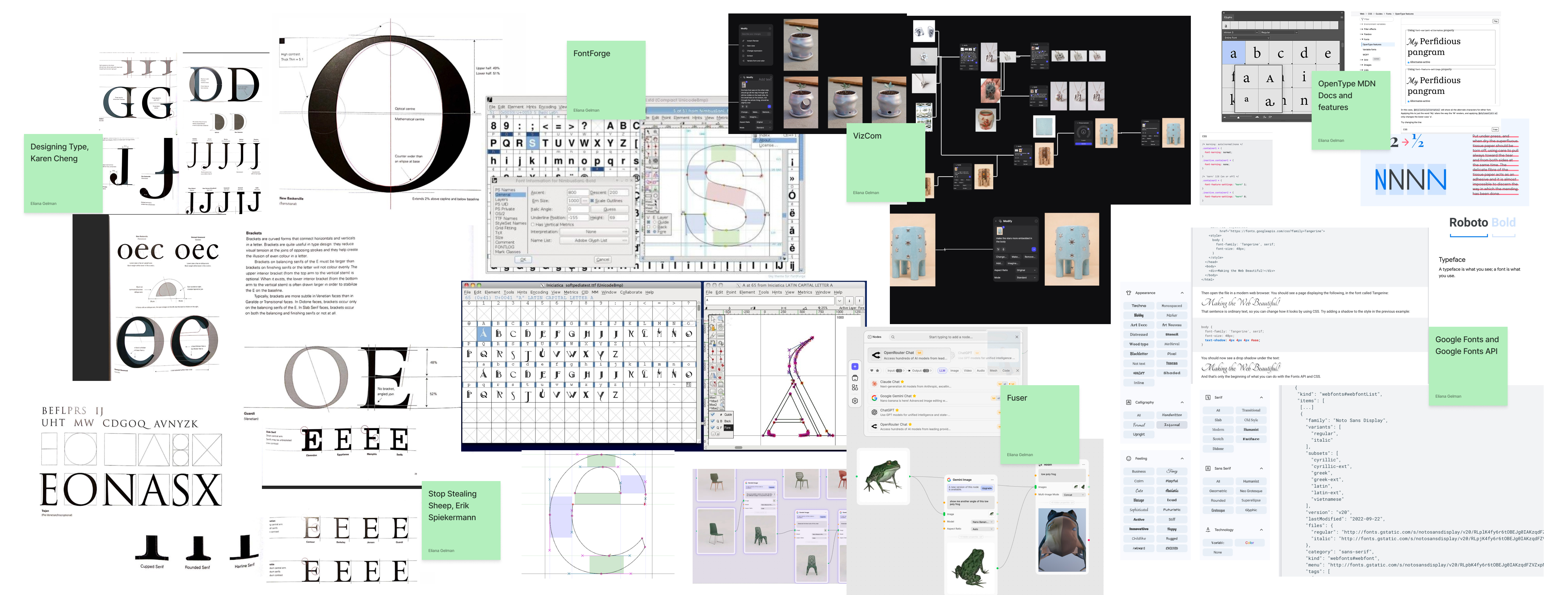Collapse the Sans Serif filter section
This screenshot has width=1568, height=595.
coord(1261,468)
